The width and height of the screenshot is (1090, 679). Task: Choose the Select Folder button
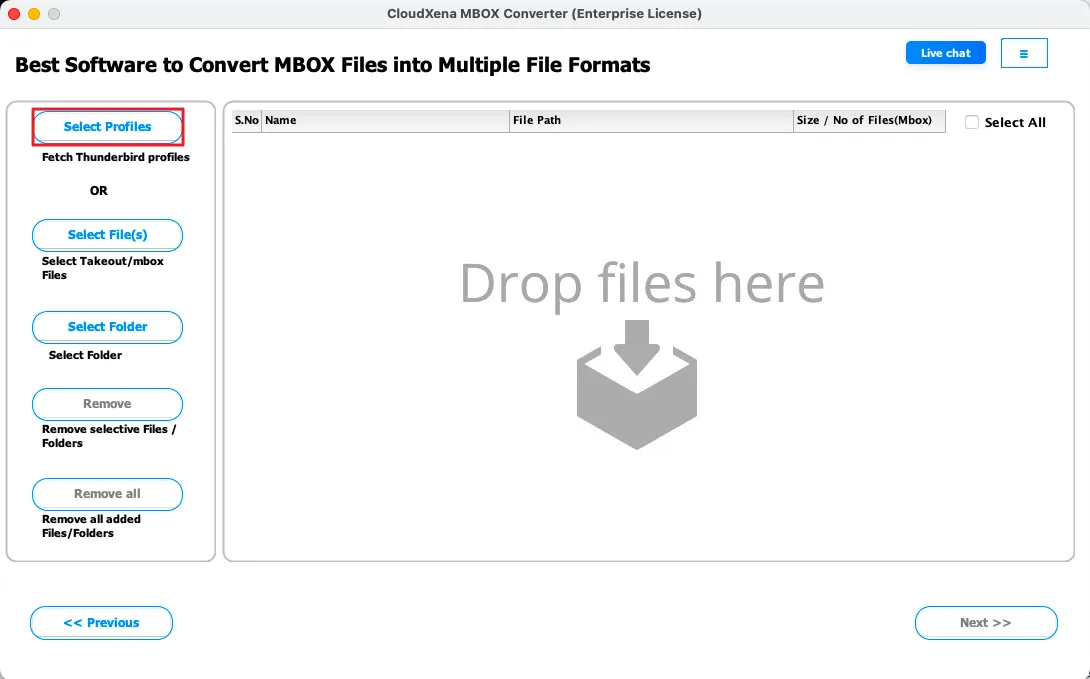pyautogui.click(x=107, y=327)
